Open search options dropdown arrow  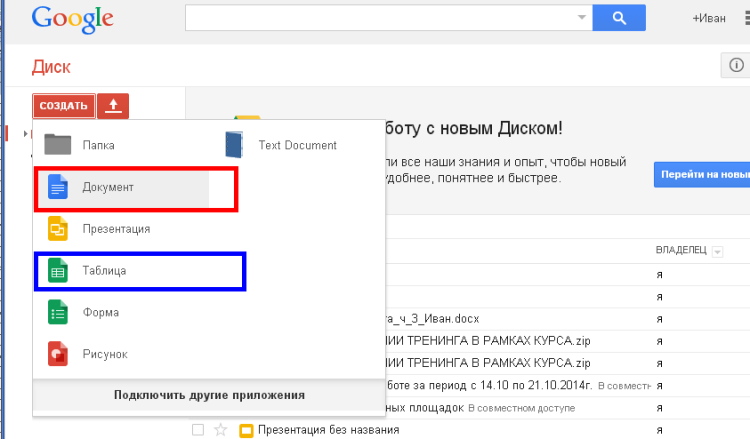tap(582, 18)
